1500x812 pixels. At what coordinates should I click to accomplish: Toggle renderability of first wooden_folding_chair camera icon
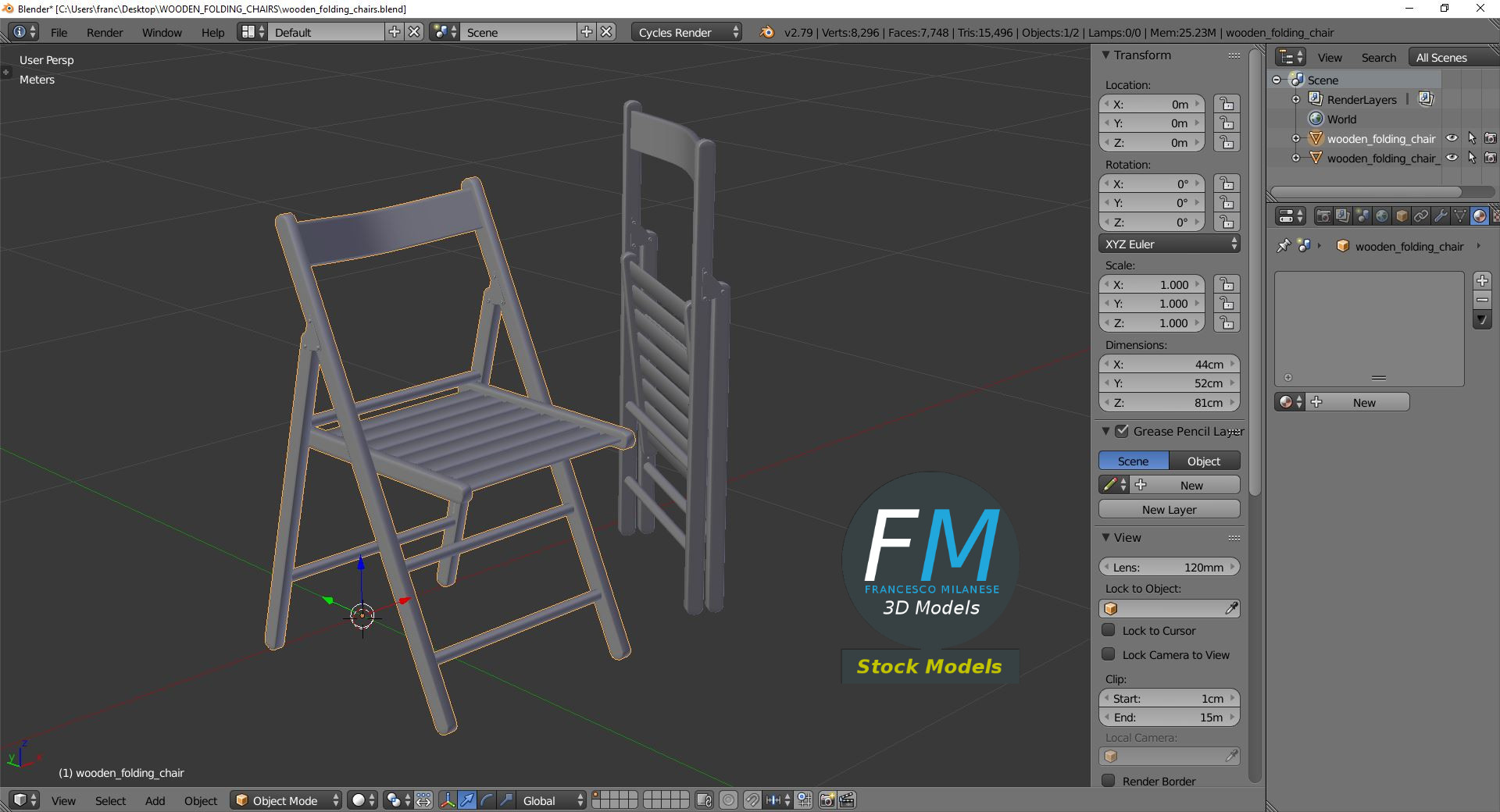1491,138
